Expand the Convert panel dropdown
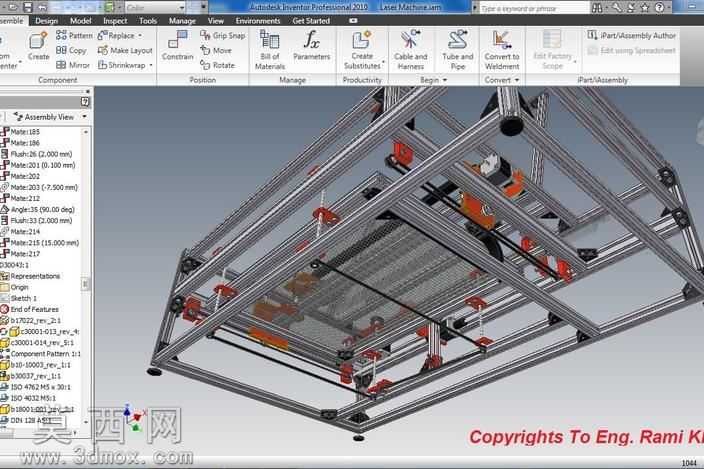704x469 pixels. pyautogui.click(x=516, y=80)
